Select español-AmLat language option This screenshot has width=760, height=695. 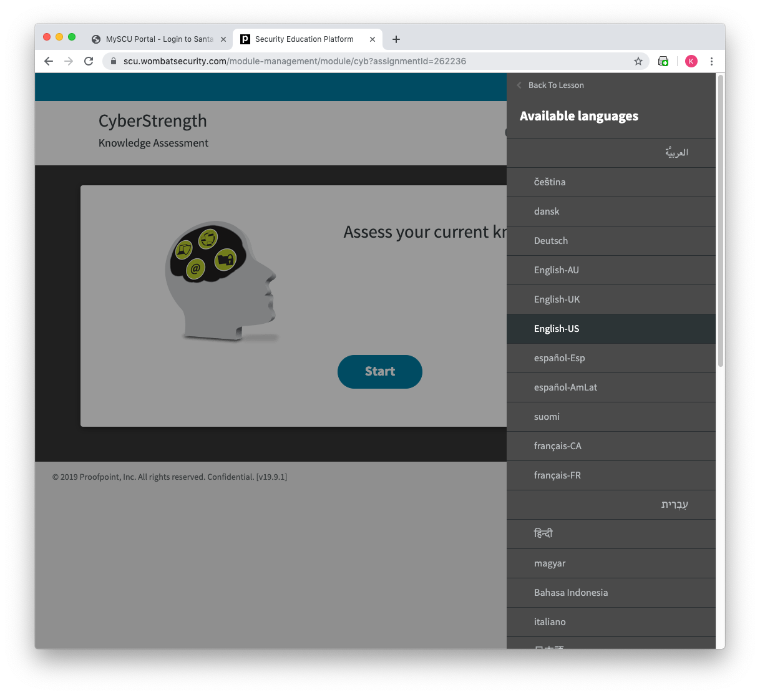point(565,387)
